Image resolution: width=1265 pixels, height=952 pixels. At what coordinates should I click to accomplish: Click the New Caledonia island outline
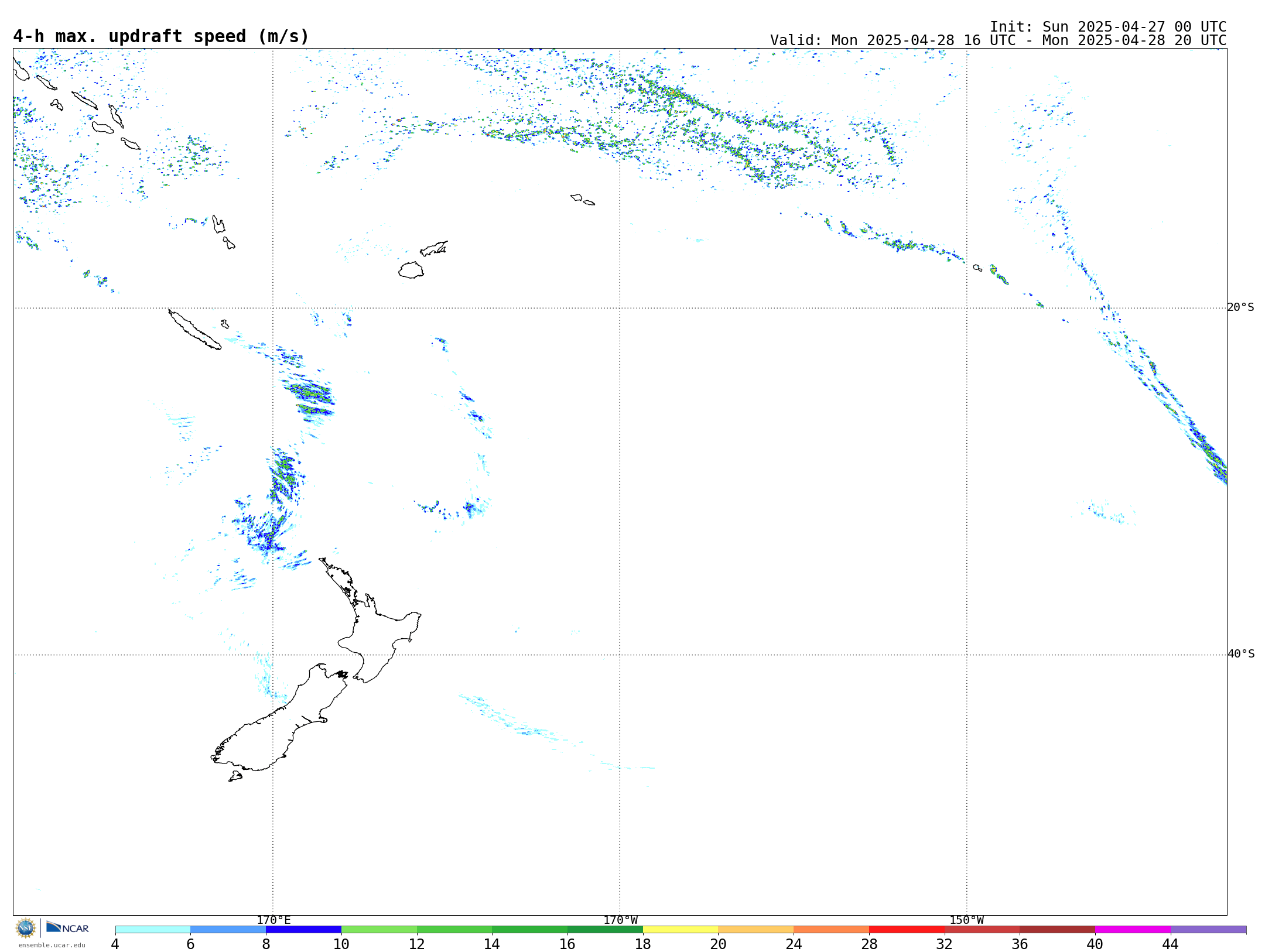[195, 330]
